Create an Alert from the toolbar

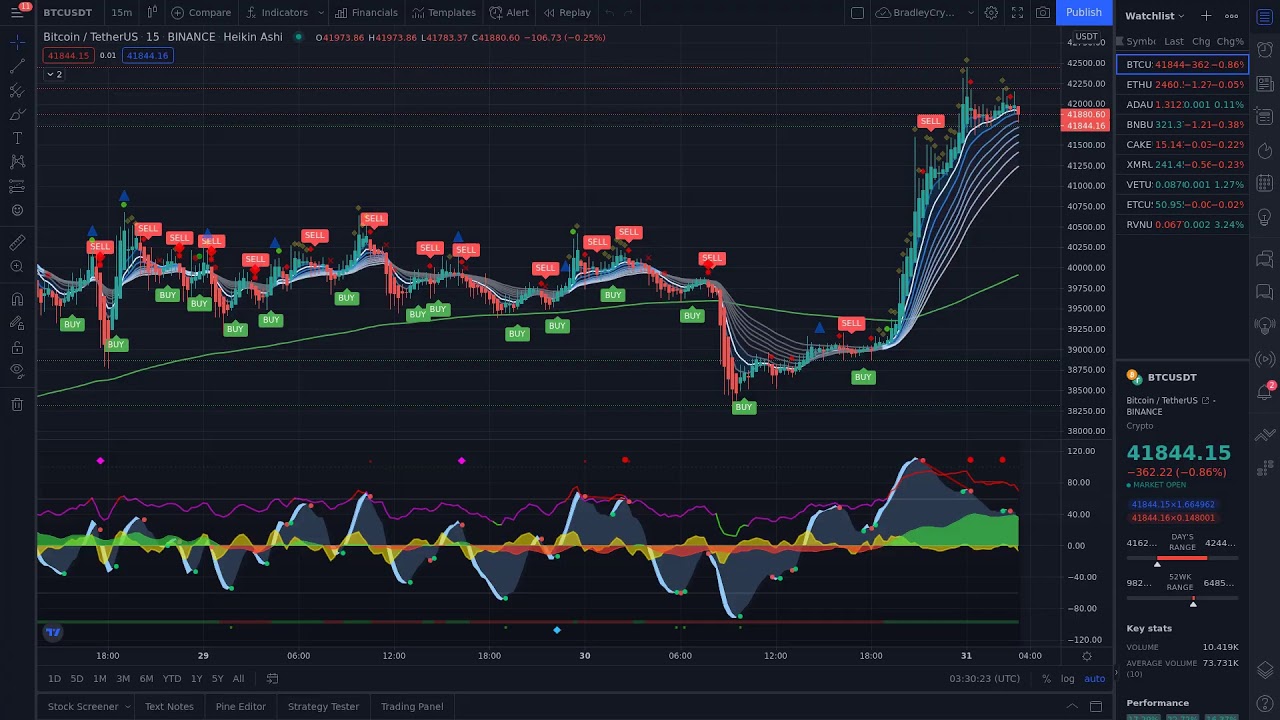coord(509,12)
